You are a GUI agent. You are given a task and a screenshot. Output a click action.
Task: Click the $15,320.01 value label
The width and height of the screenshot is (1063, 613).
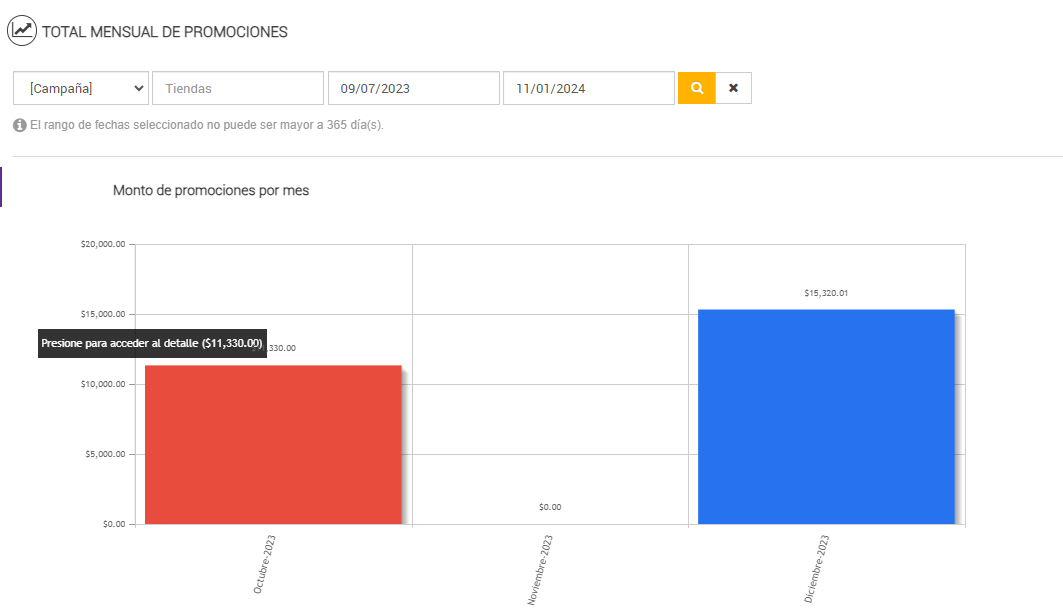826,293
